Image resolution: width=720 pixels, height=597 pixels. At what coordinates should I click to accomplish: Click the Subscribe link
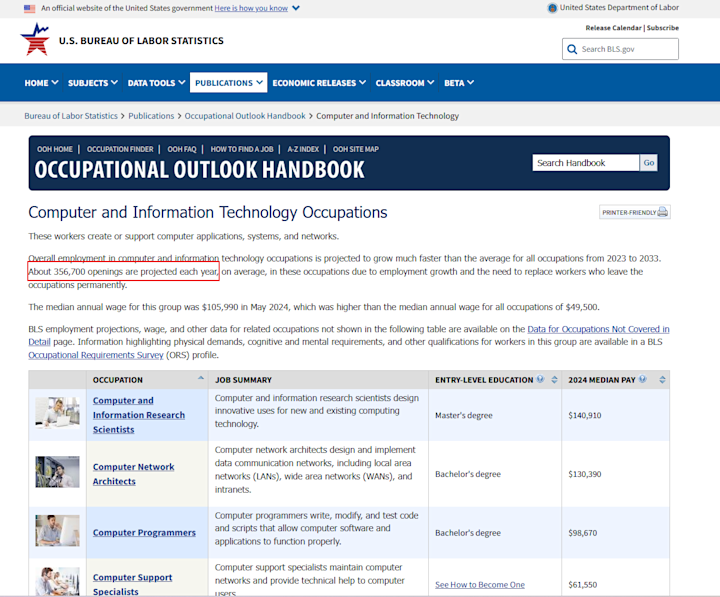pos(663,28)
